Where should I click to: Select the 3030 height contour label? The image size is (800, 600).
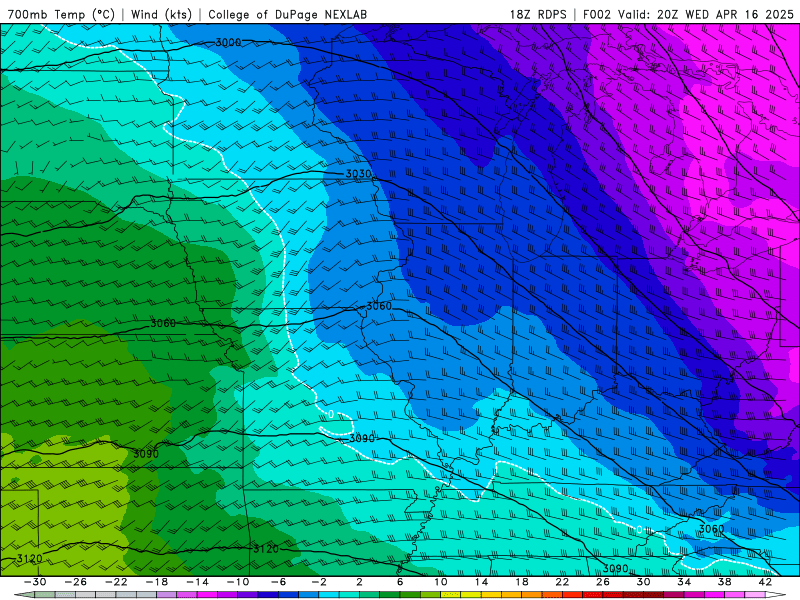tap(358, 174)
